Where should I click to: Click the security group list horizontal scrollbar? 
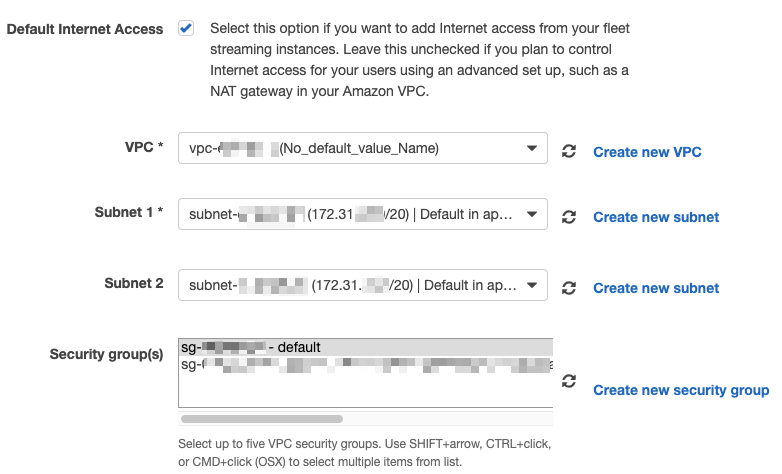point(262,419)
